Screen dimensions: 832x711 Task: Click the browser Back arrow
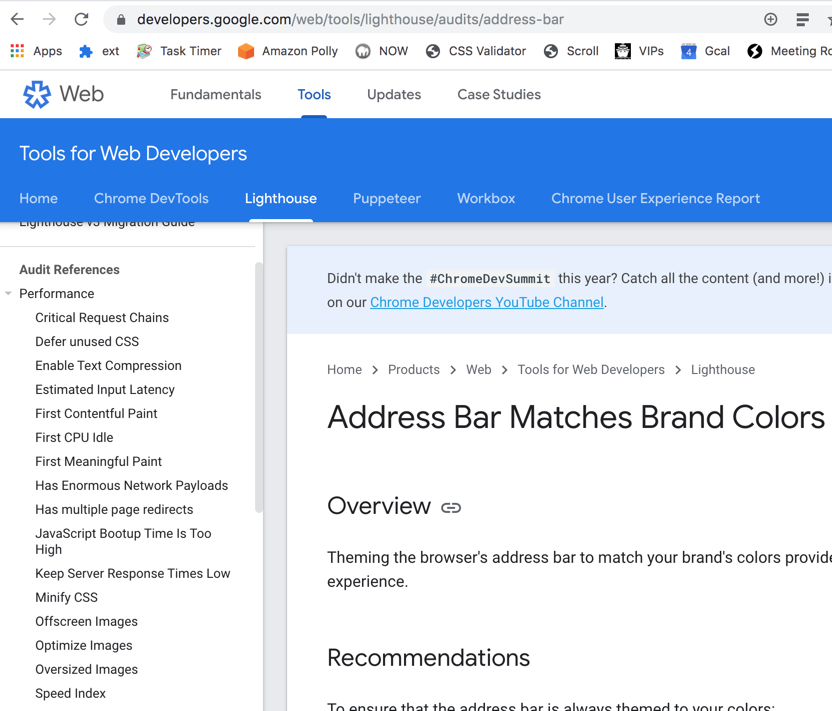pyautogui.click(x=18, y=20)
